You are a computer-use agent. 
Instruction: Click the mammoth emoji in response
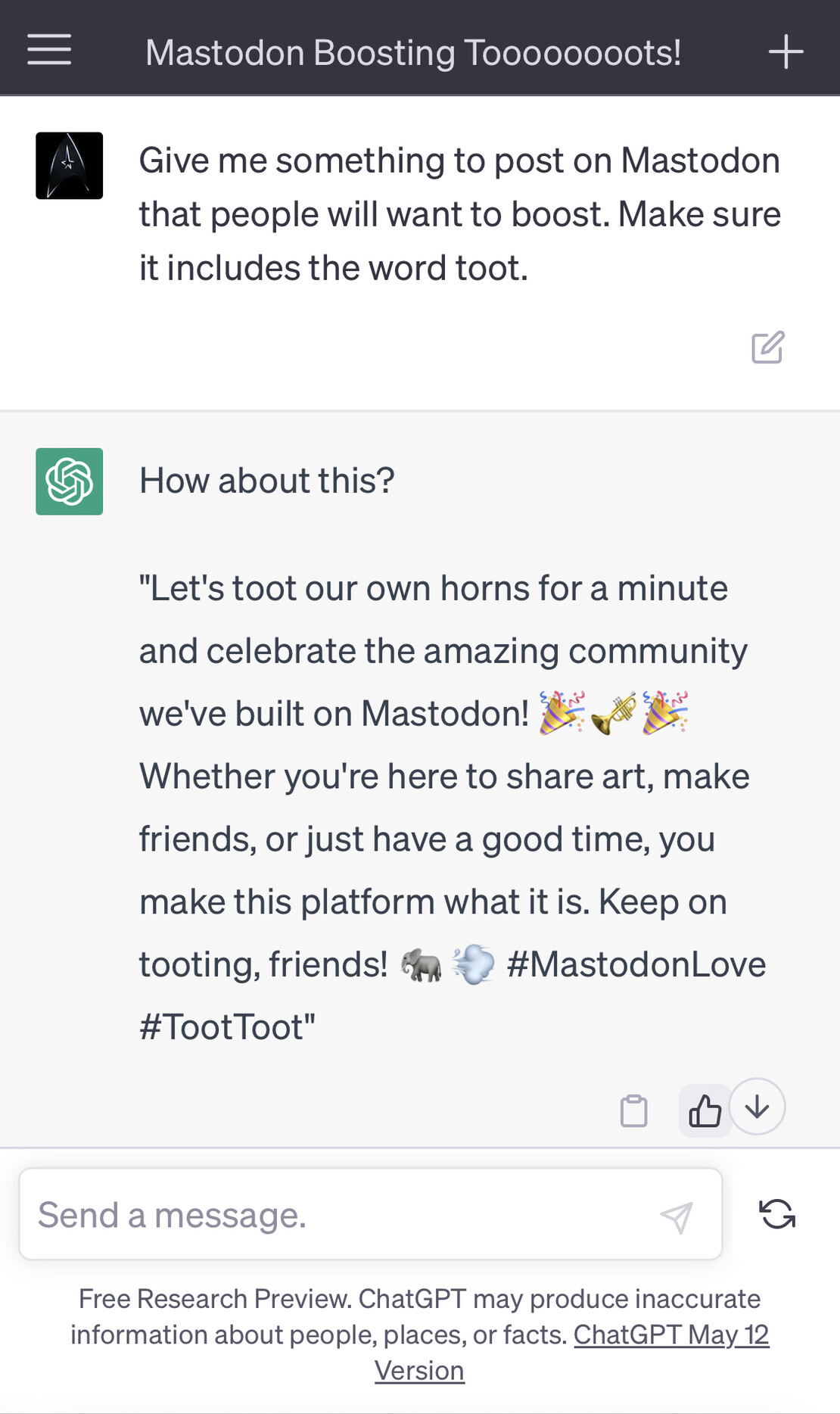coord(422,965)
